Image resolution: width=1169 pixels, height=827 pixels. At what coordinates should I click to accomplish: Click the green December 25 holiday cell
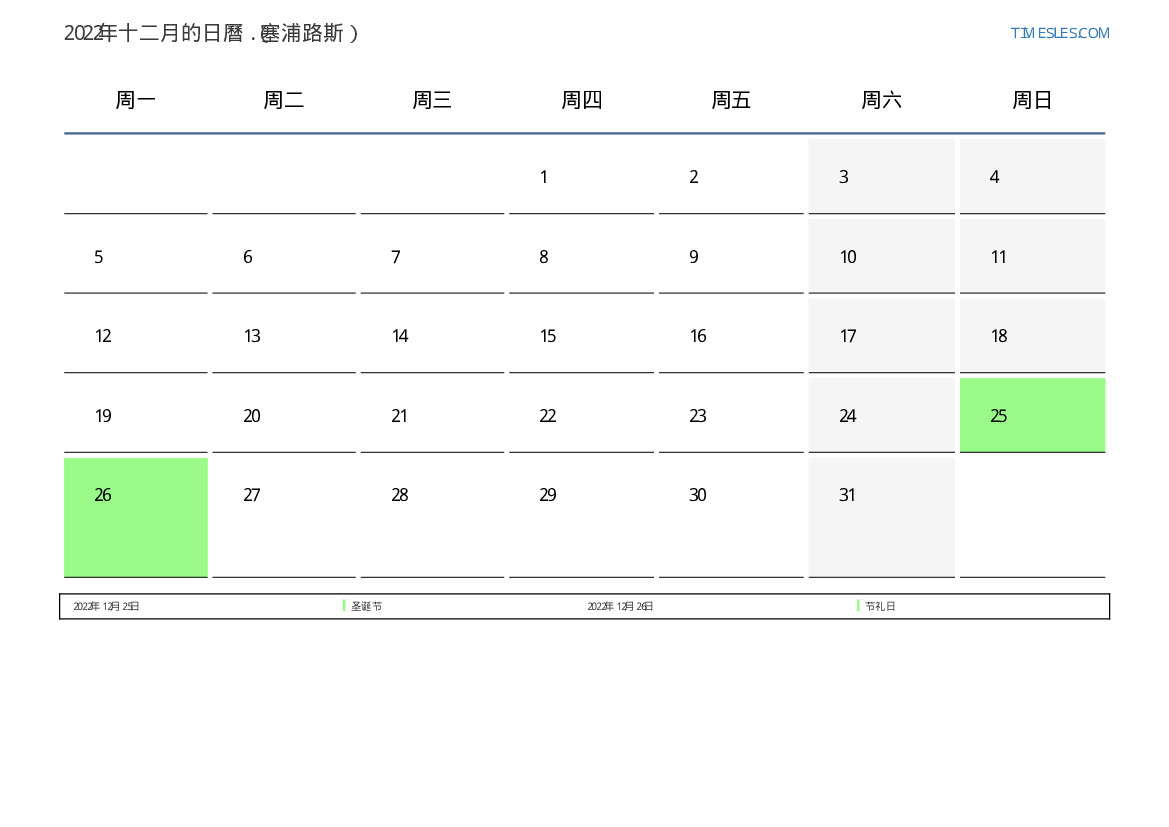(x=1032, y=415)
